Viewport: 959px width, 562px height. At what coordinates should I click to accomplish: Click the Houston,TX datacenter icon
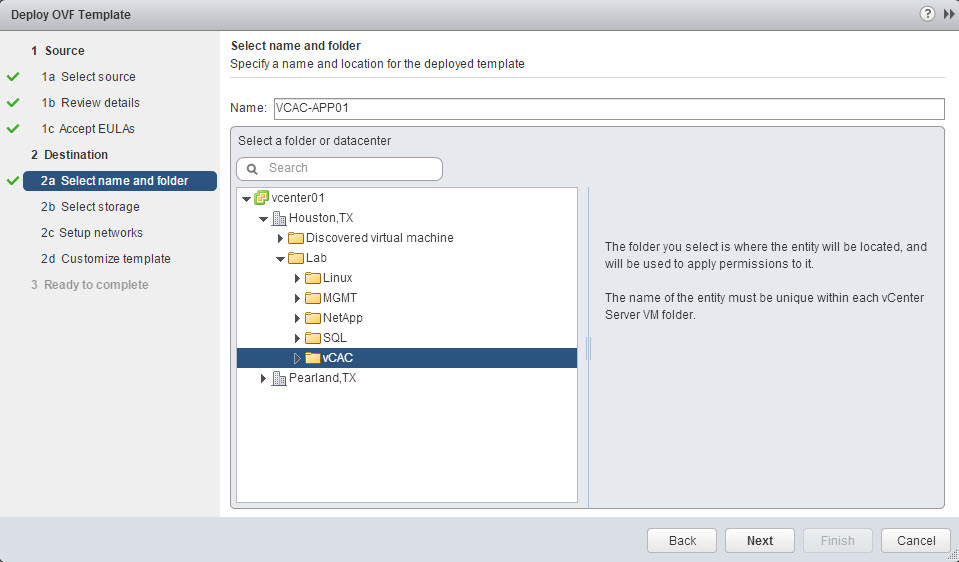click(x=279, y=218)
